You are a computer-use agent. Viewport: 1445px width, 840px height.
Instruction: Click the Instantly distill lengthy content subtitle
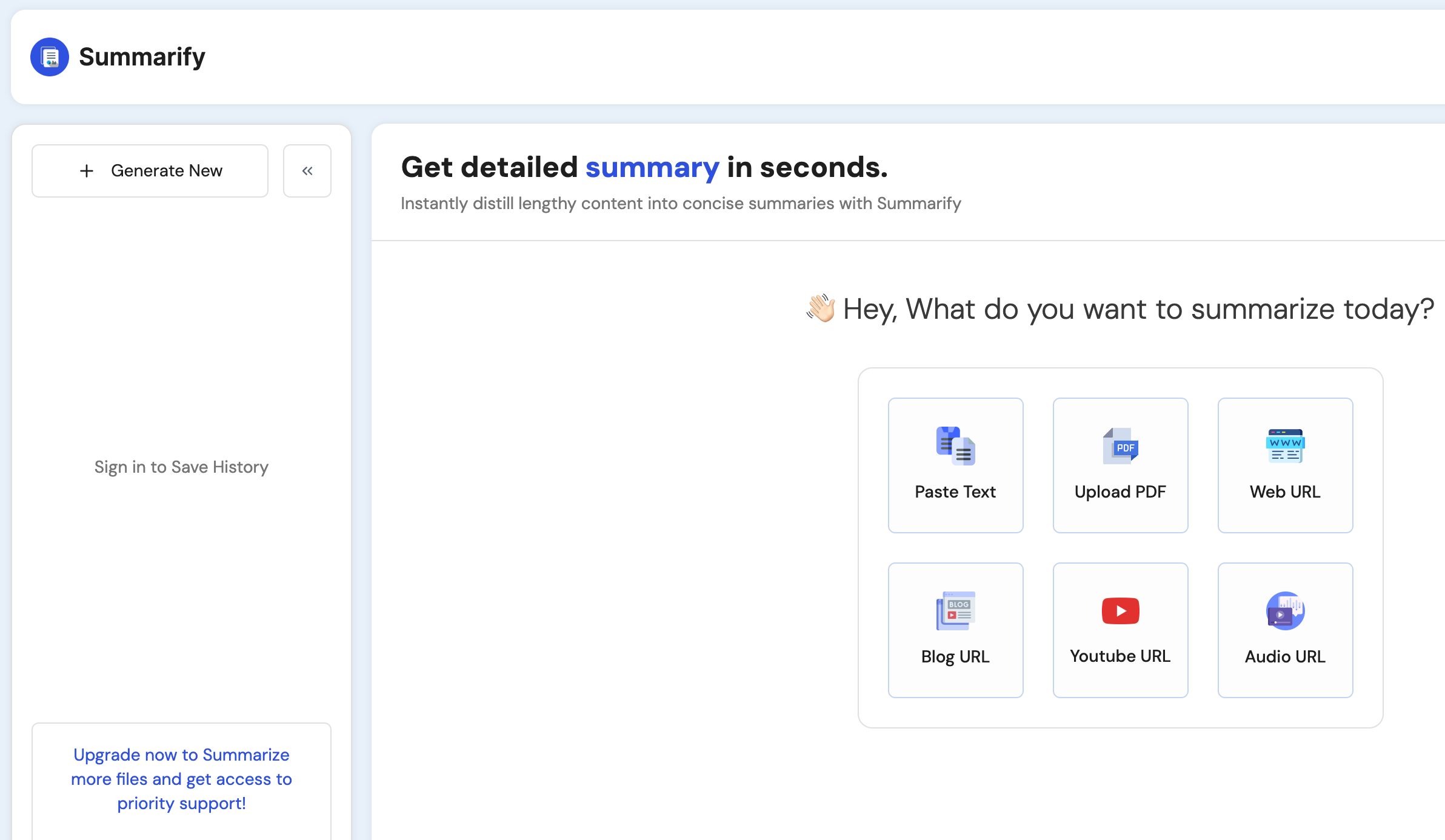(x=681, y=204)
